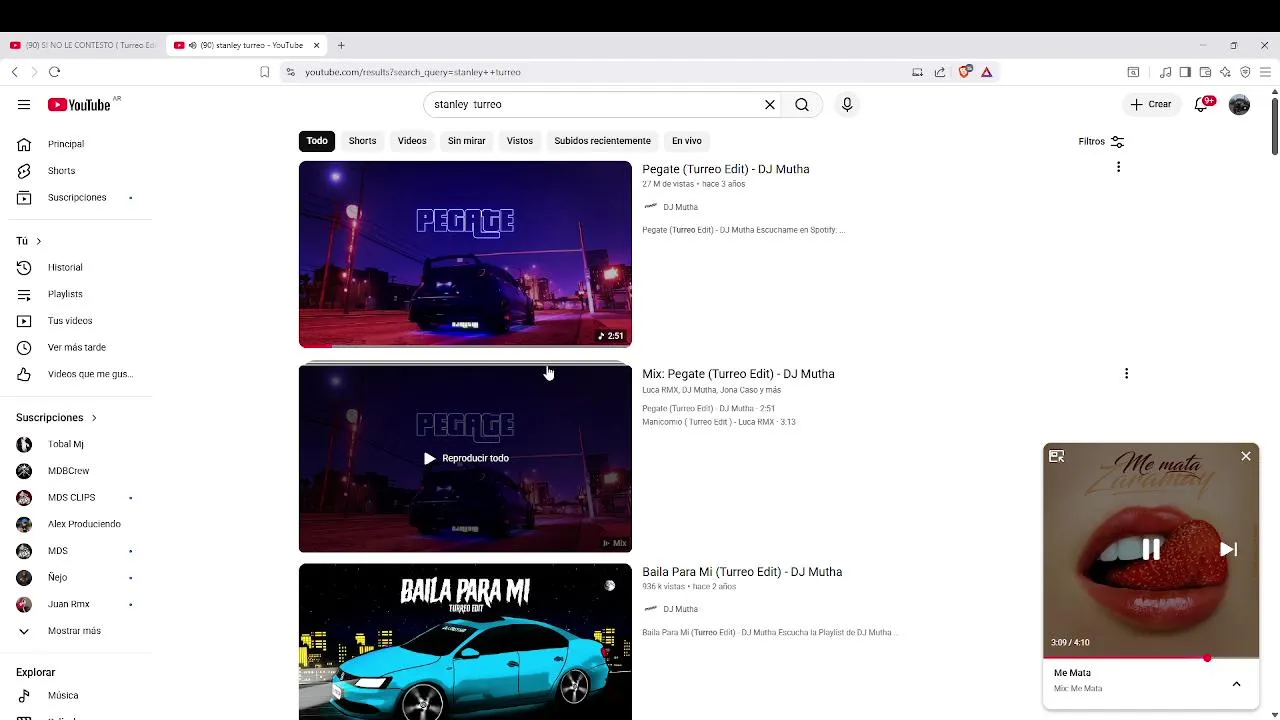Toggle the browser sidebar panel
This screenshot has width=1280, height=720.
click(x=1185, y=72)
